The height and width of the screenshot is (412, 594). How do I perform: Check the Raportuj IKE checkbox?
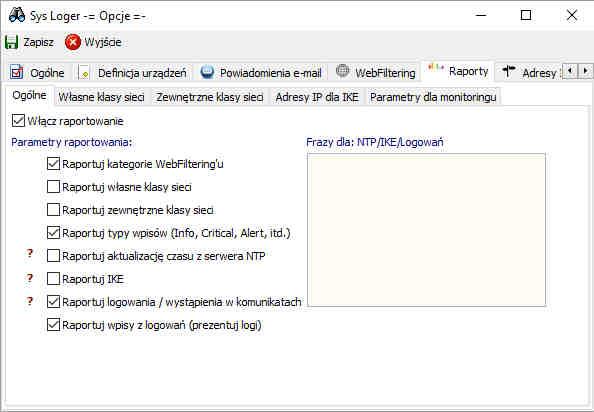(53, 279)
